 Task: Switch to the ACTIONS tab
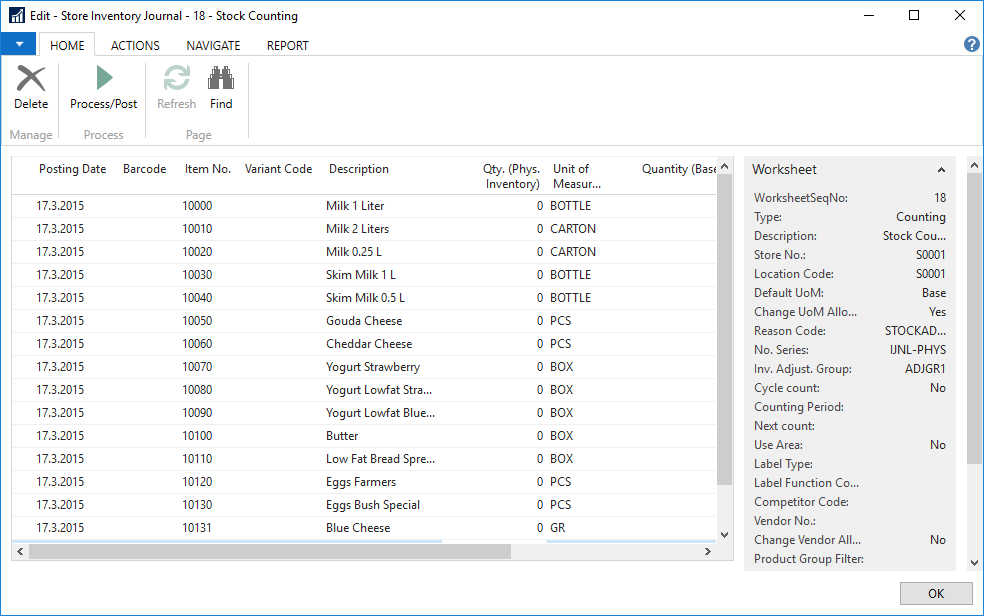pos(135,45)
